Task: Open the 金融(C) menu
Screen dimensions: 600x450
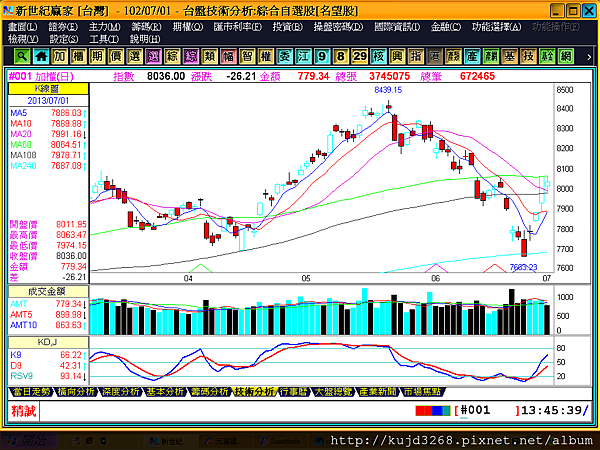Action: [x=445, y=27]
